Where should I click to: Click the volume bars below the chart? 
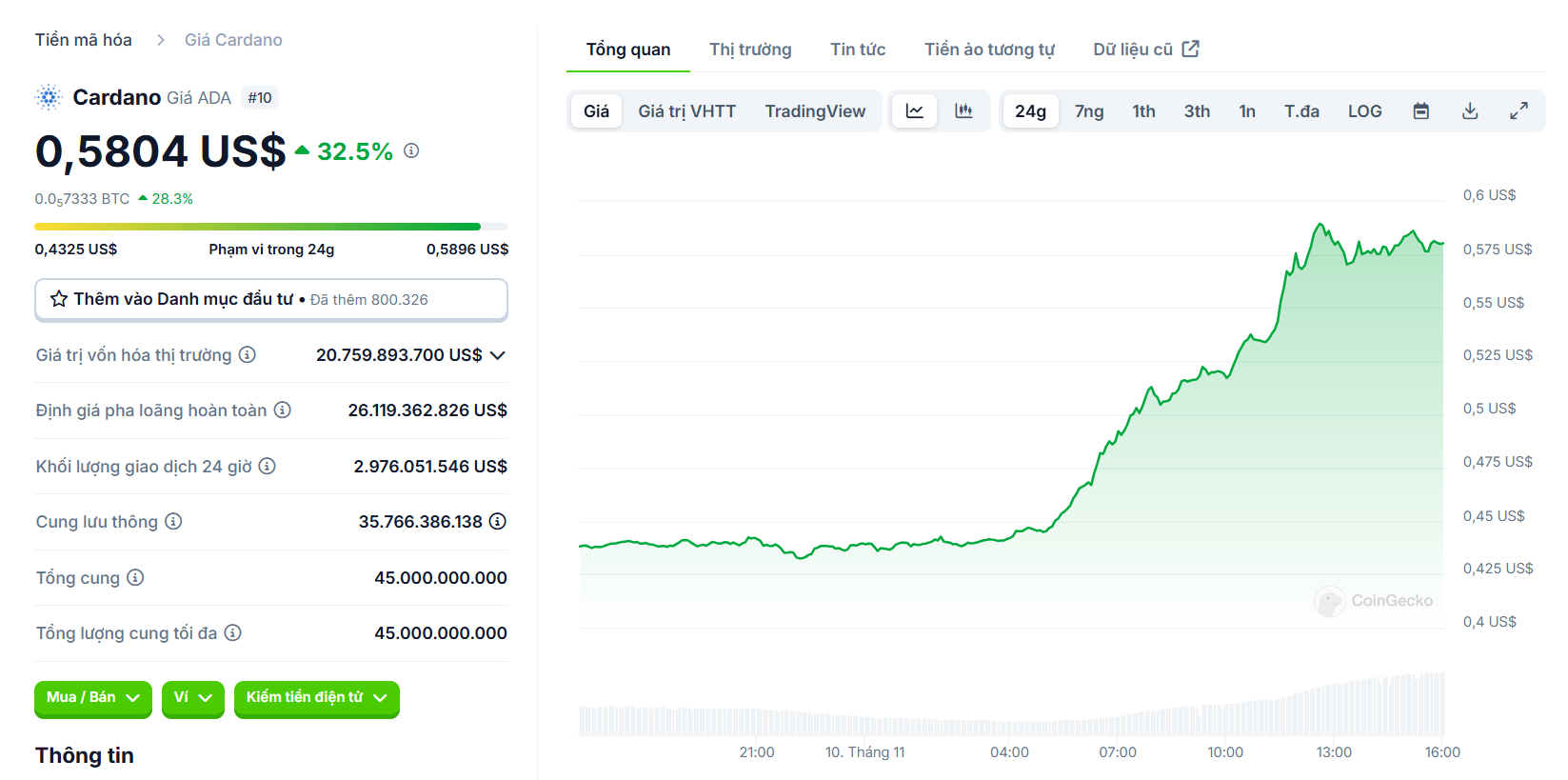tap(1011, 706)
